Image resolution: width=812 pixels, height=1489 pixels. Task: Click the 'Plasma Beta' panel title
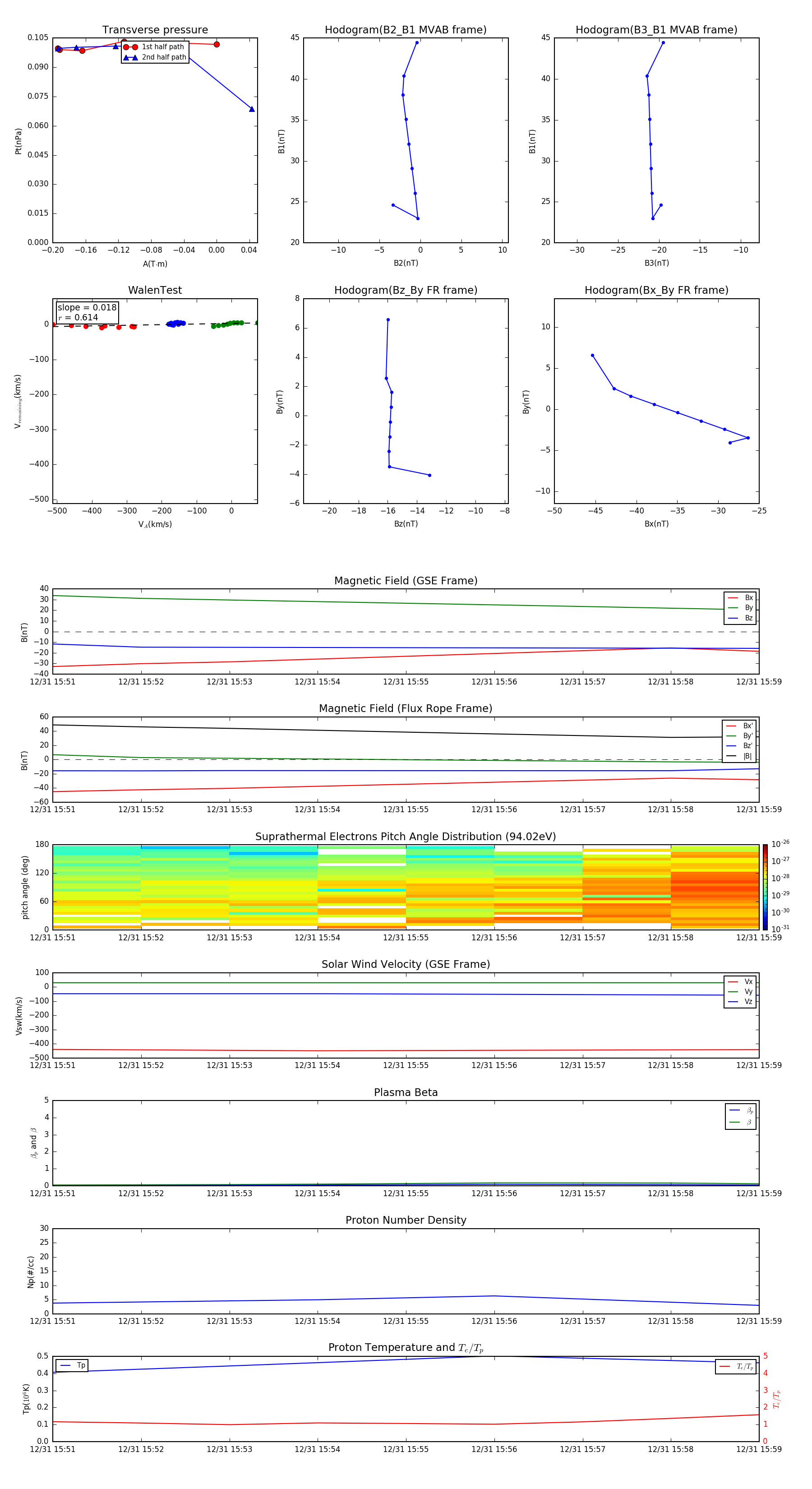[x=406, y=1093]
